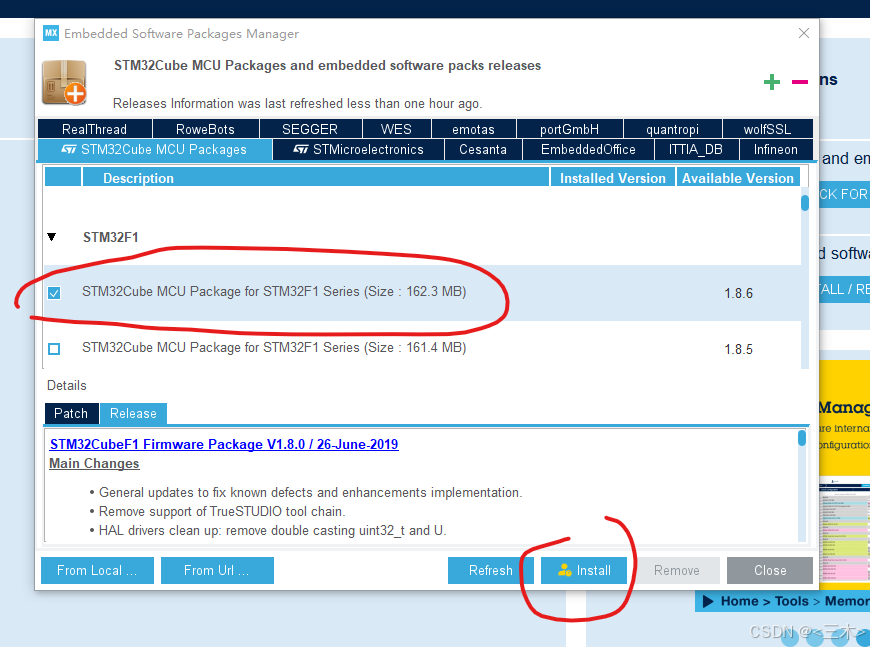Click the From Url button

point(217,570)
